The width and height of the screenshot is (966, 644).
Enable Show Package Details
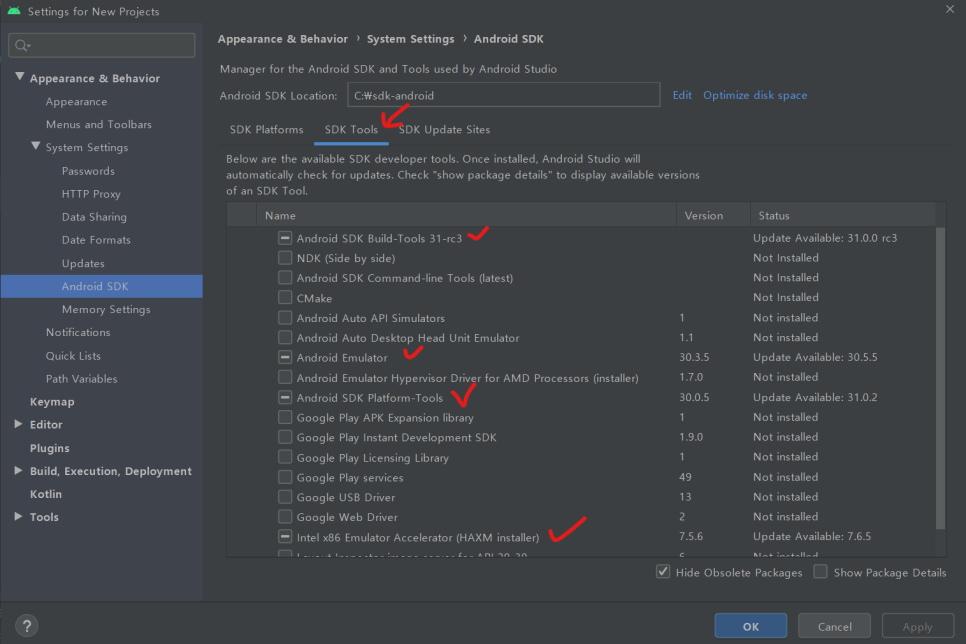tap(821, 572)
